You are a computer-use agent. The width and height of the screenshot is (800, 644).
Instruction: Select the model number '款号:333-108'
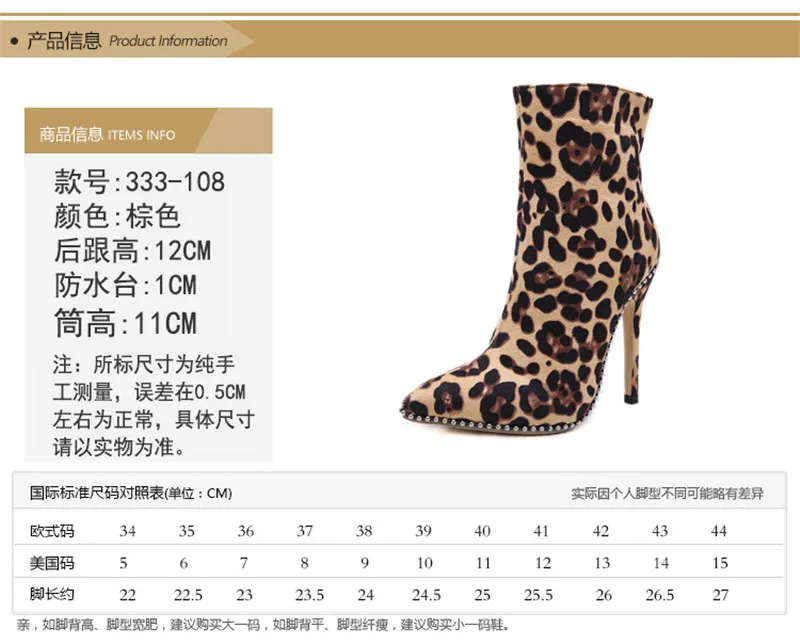(x=139, y=182)
